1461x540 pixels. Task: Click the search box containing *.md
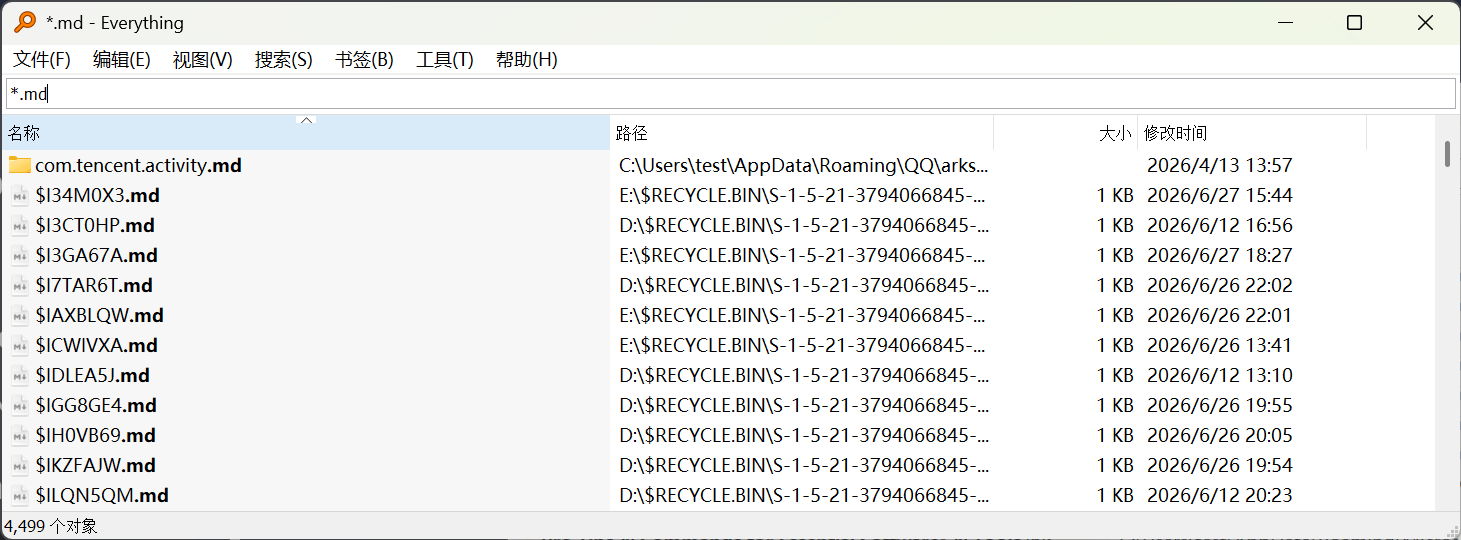pos(730,94)
